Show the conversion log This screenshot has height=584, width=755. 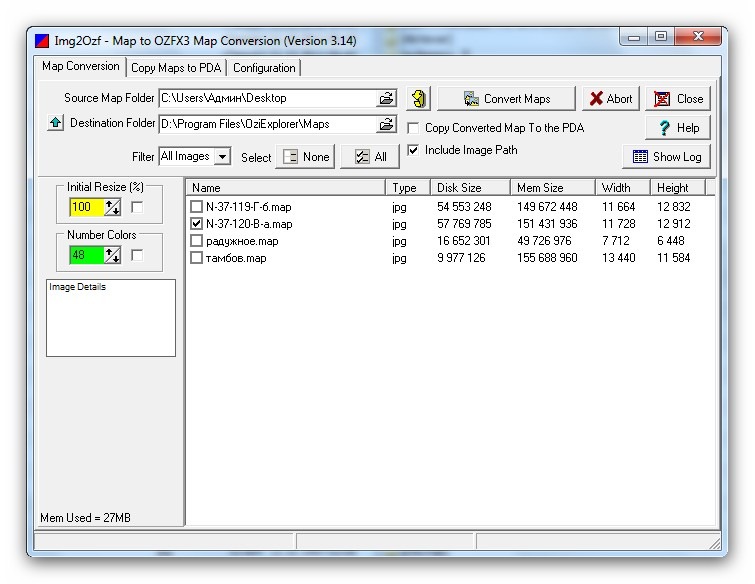666,156
